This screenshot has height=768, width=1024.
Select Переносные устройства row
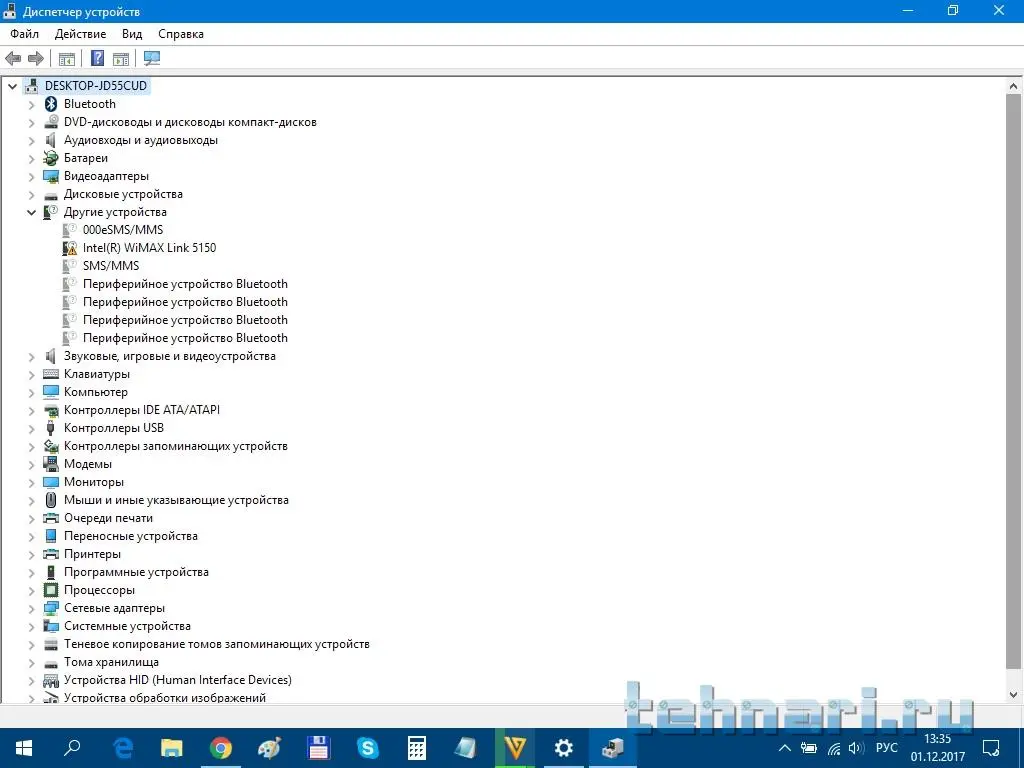click(131, 536)
